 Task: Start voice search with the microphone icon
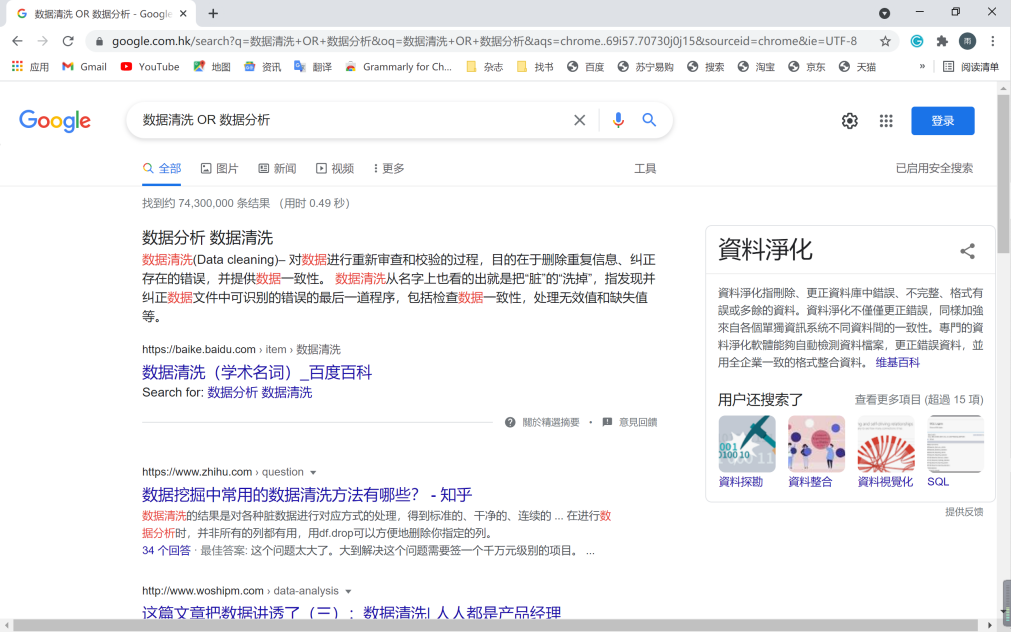(x=618, y=120)
